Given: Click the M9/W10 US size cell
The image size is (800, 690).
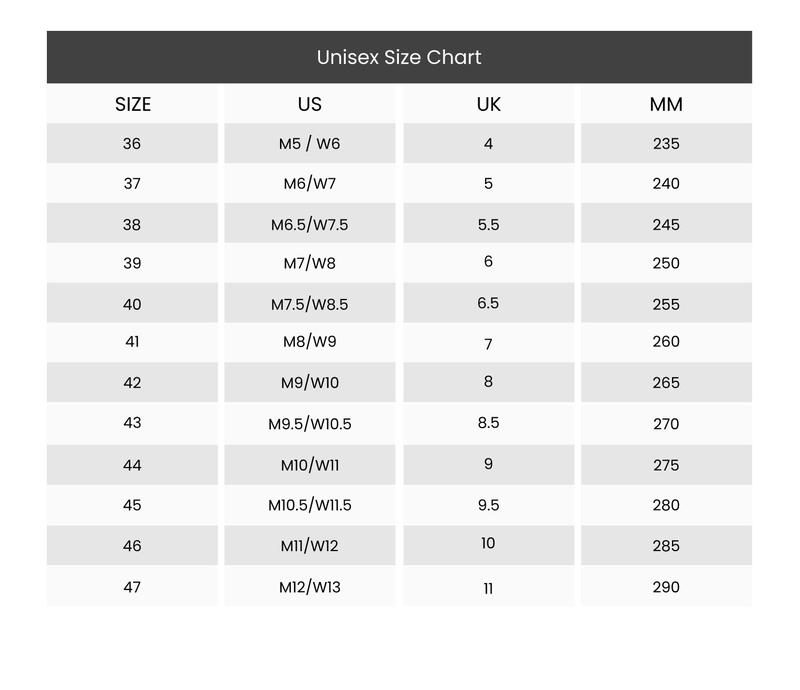Looking at the screenshot, I should coord(310,382).
